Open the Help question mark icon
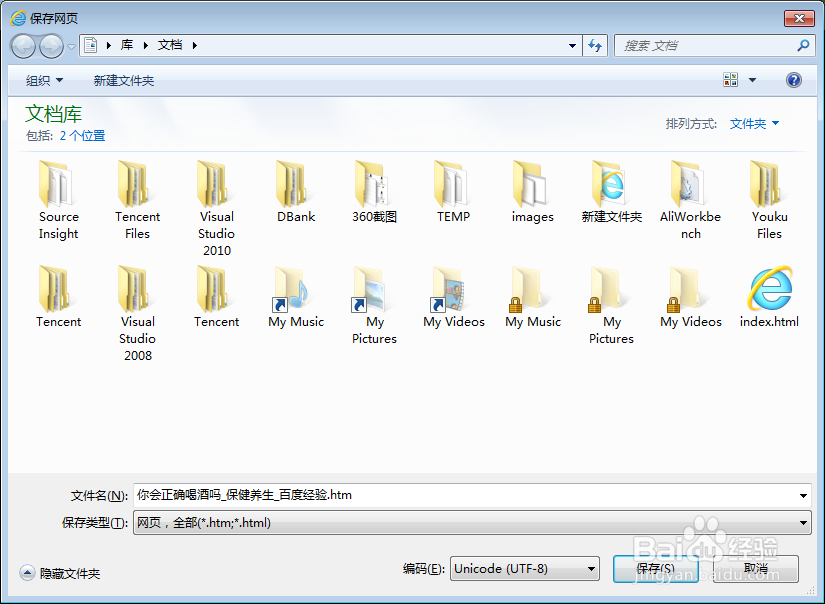825x604 pixels. coord(793,80)
